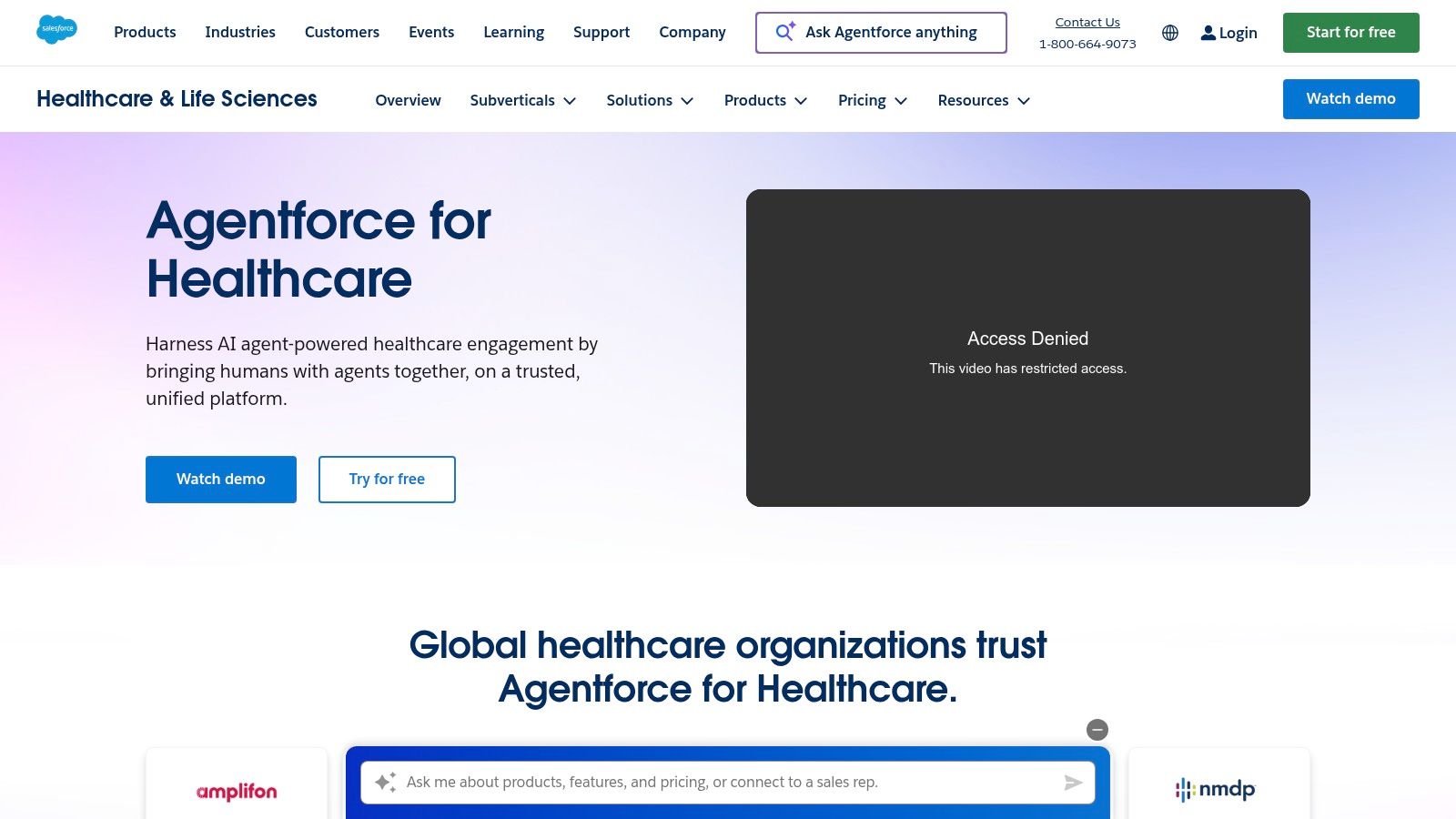
Task: Expand the Pricing dropdown
Action: 872,100
